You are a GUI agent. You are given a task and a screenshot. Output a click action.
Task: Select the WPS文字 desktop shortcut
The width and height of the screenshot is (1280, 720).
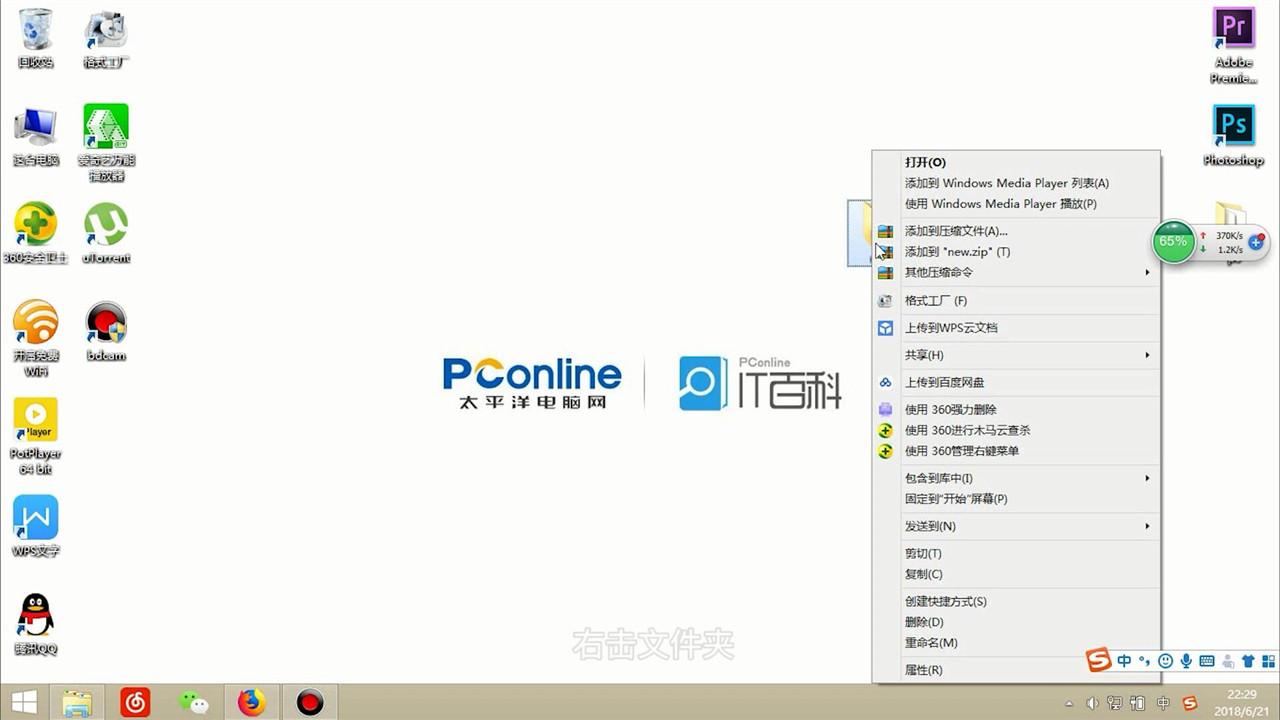[x=36, y=526]
